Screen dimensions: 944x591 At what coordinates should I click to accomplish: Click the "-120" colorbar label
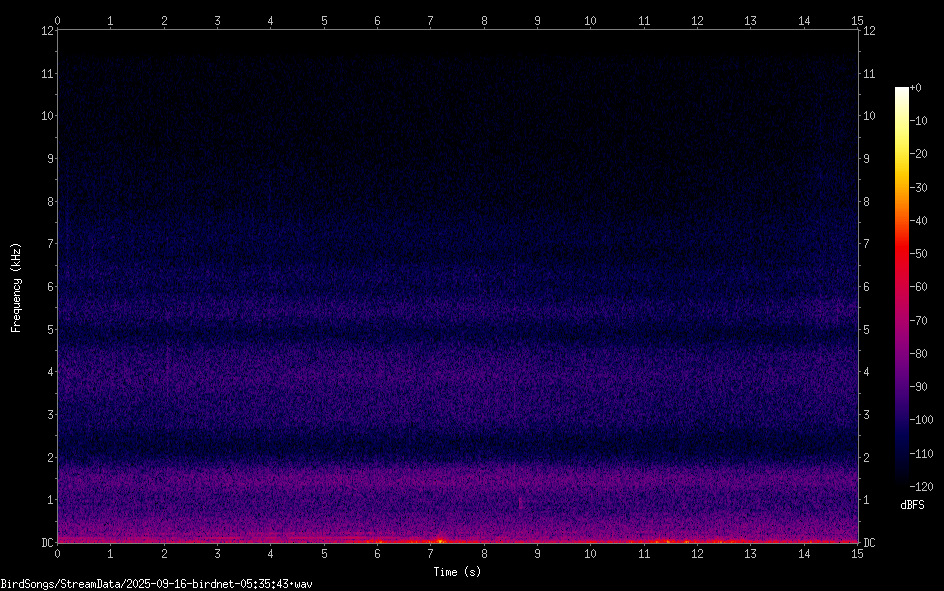point(921,487)
